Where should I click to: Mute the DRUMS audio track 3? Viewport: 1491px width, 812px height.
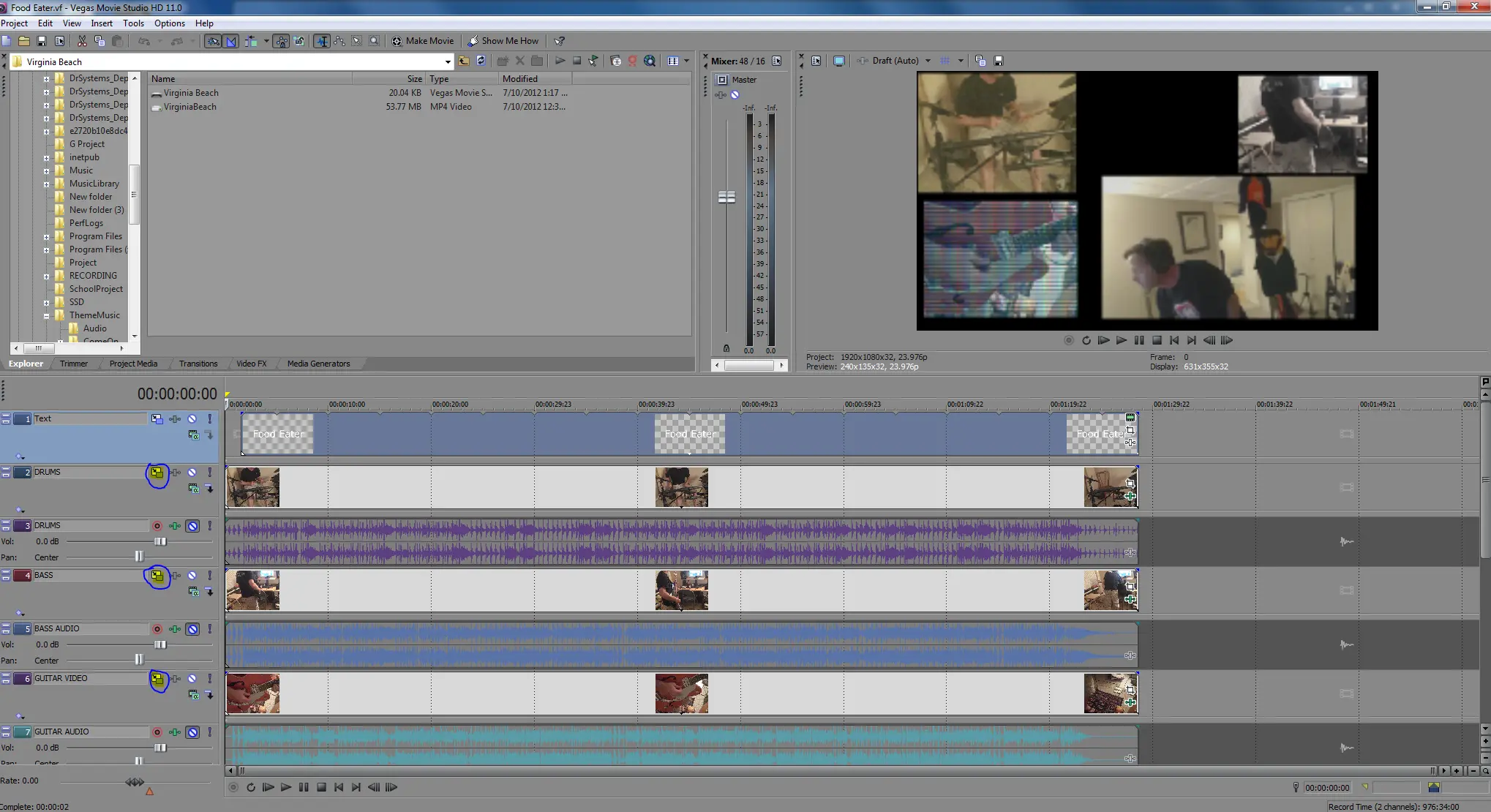pyautogui.click(x=192, y=526)
